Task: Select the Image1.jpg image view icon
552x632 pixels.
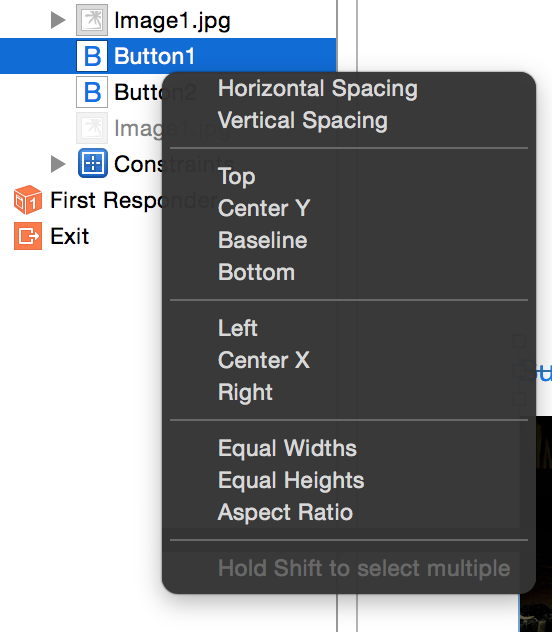Action: point(92,20)
